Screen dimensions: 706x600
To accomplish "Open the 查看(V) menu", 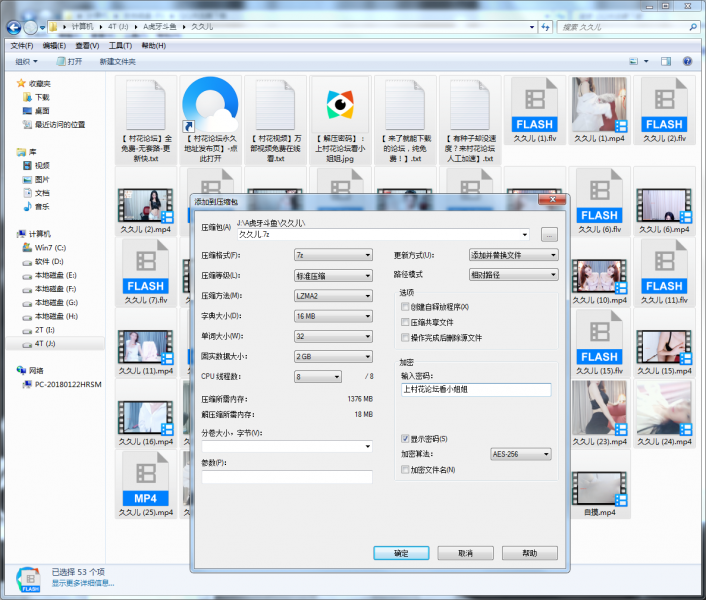I will tap(87, 46).
